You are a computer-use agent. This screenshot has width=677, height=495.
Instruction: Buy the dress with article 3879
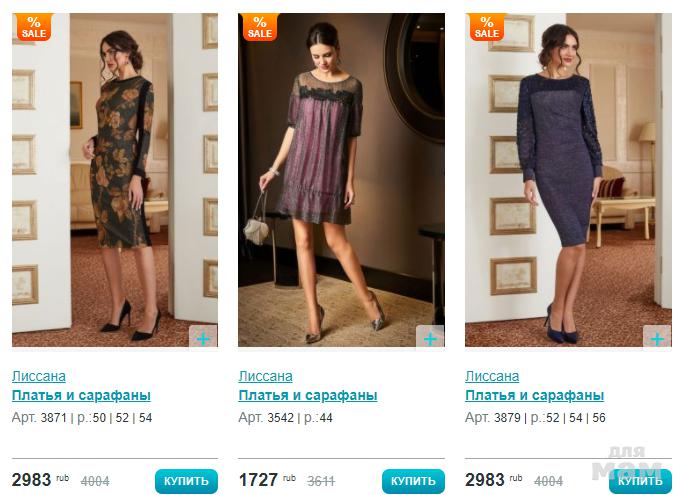640,481
